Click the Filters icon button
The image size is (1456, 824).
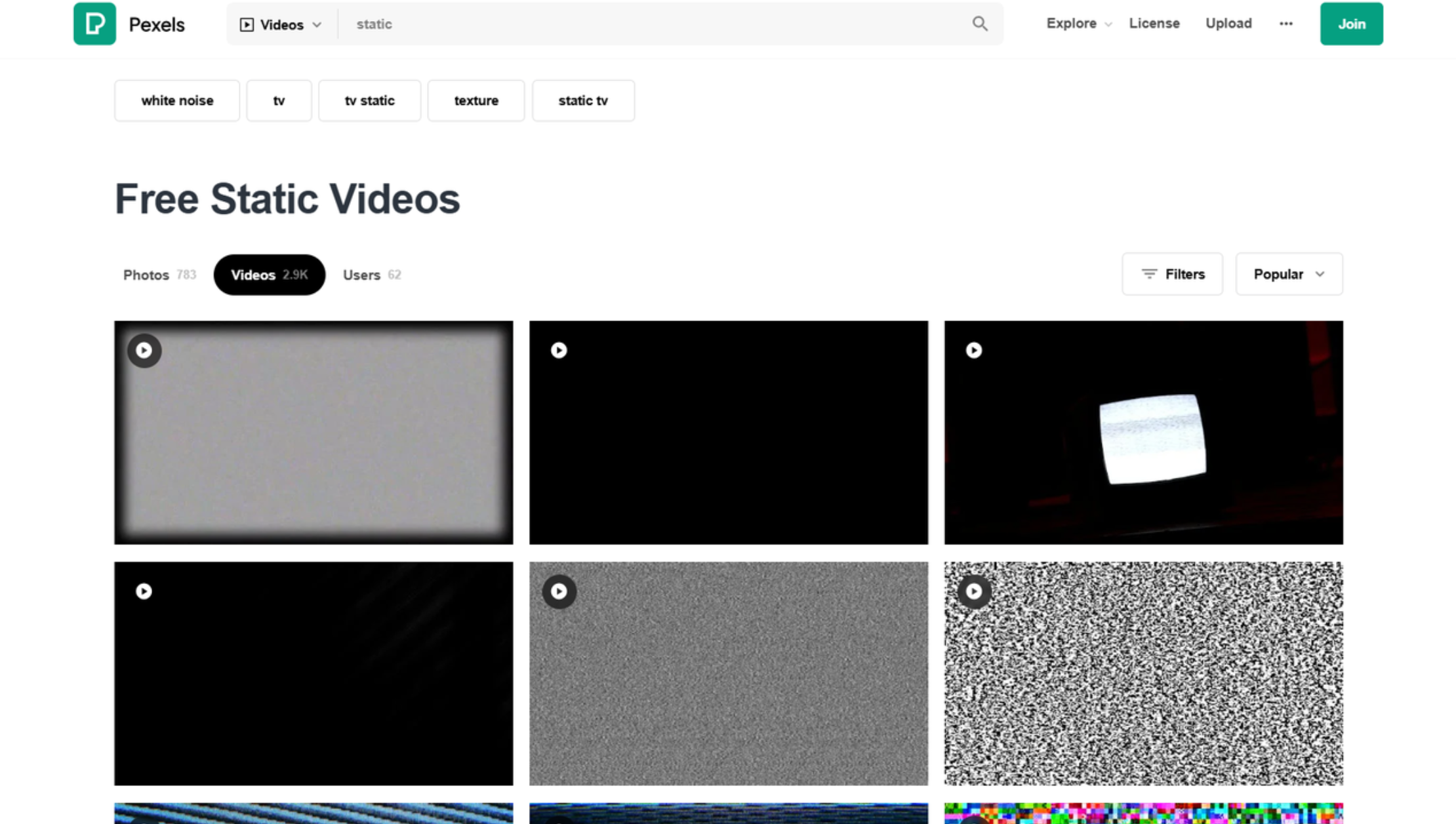pyautogui.click(x=1171, y=274)
